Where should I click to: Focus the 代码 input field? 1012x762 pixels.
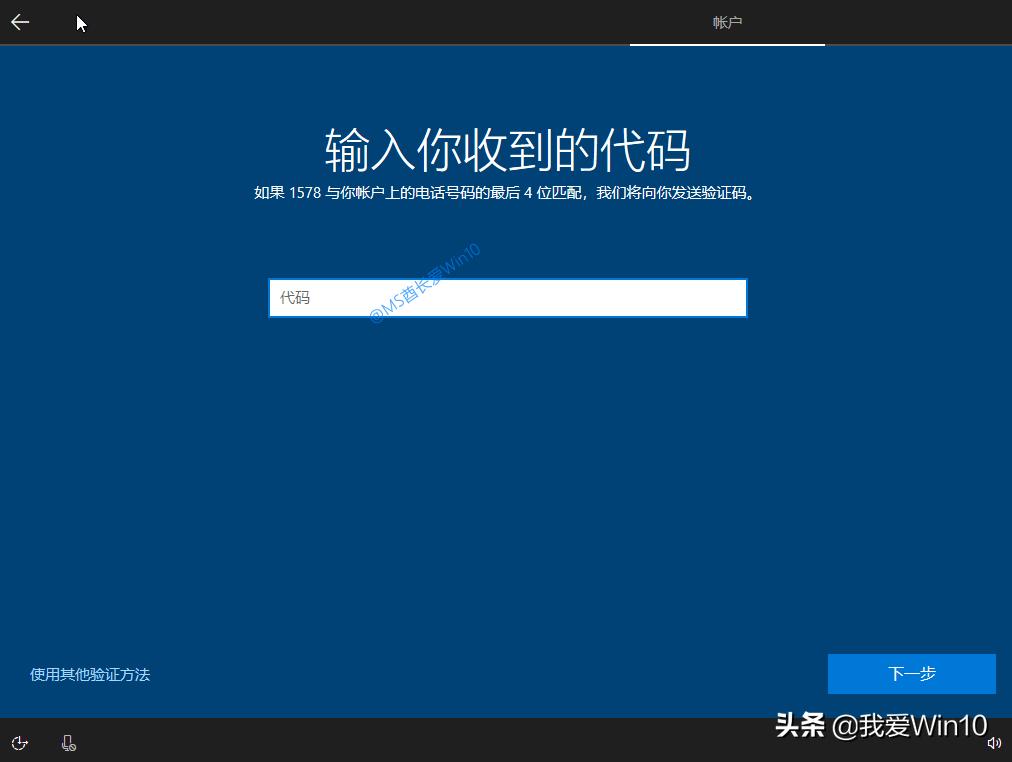(507, 297)
